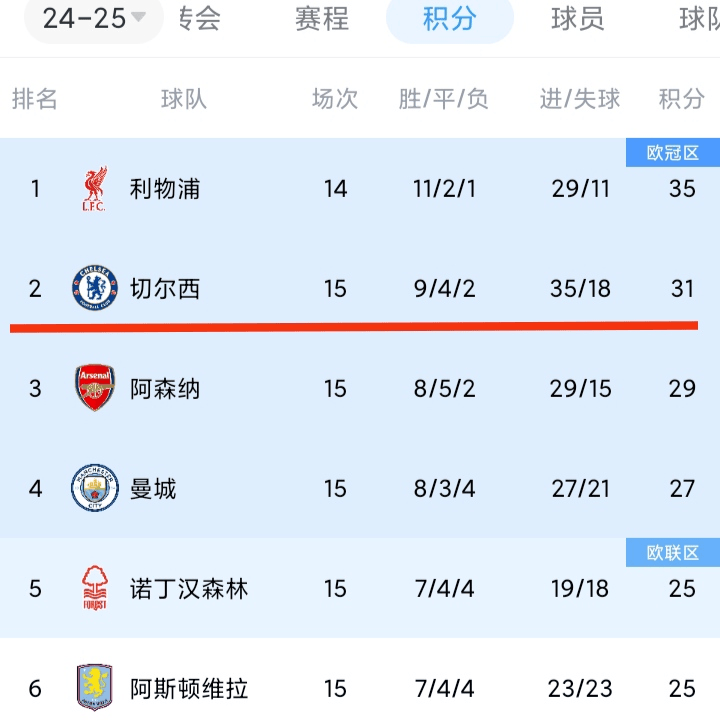Click the Arsenal club crest icon
The height and width of the screenshot is (724, 720).
95,389
